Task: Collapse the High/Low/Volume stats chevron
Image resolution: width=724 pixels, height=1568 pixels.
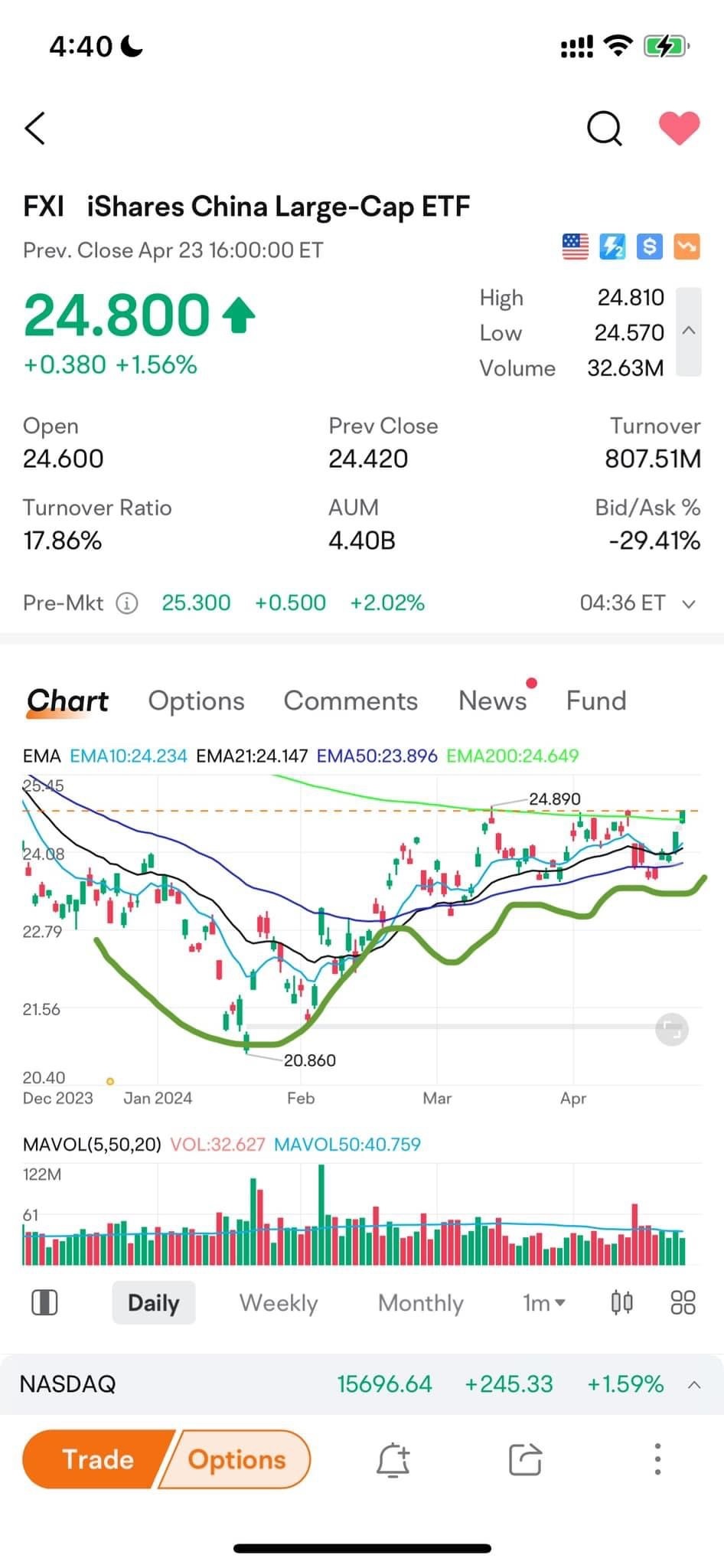Action: coord(689,332)
